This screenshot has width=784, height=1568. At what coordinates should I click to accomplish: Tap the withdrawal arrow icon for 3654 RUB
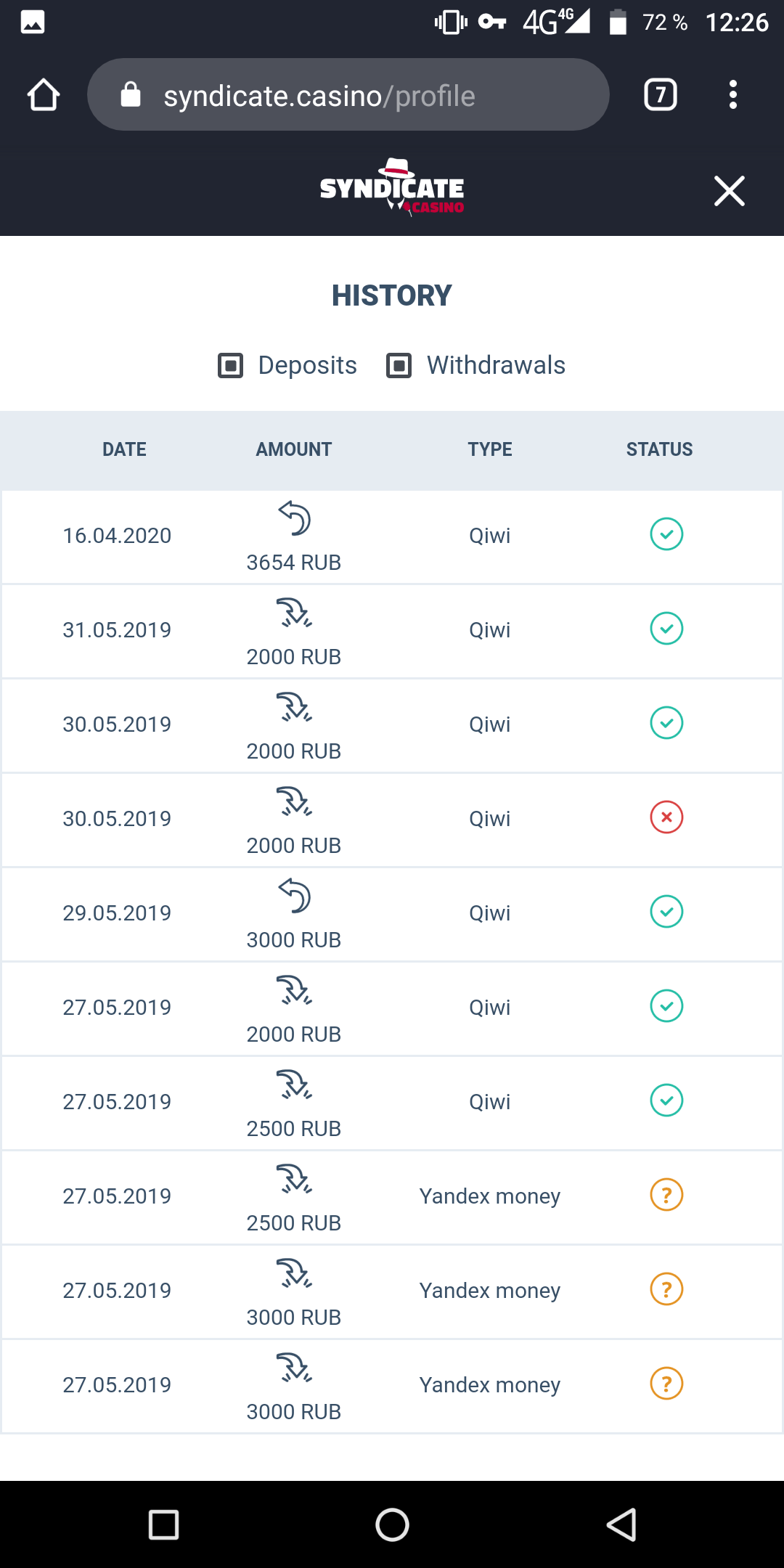click(294, 518)
